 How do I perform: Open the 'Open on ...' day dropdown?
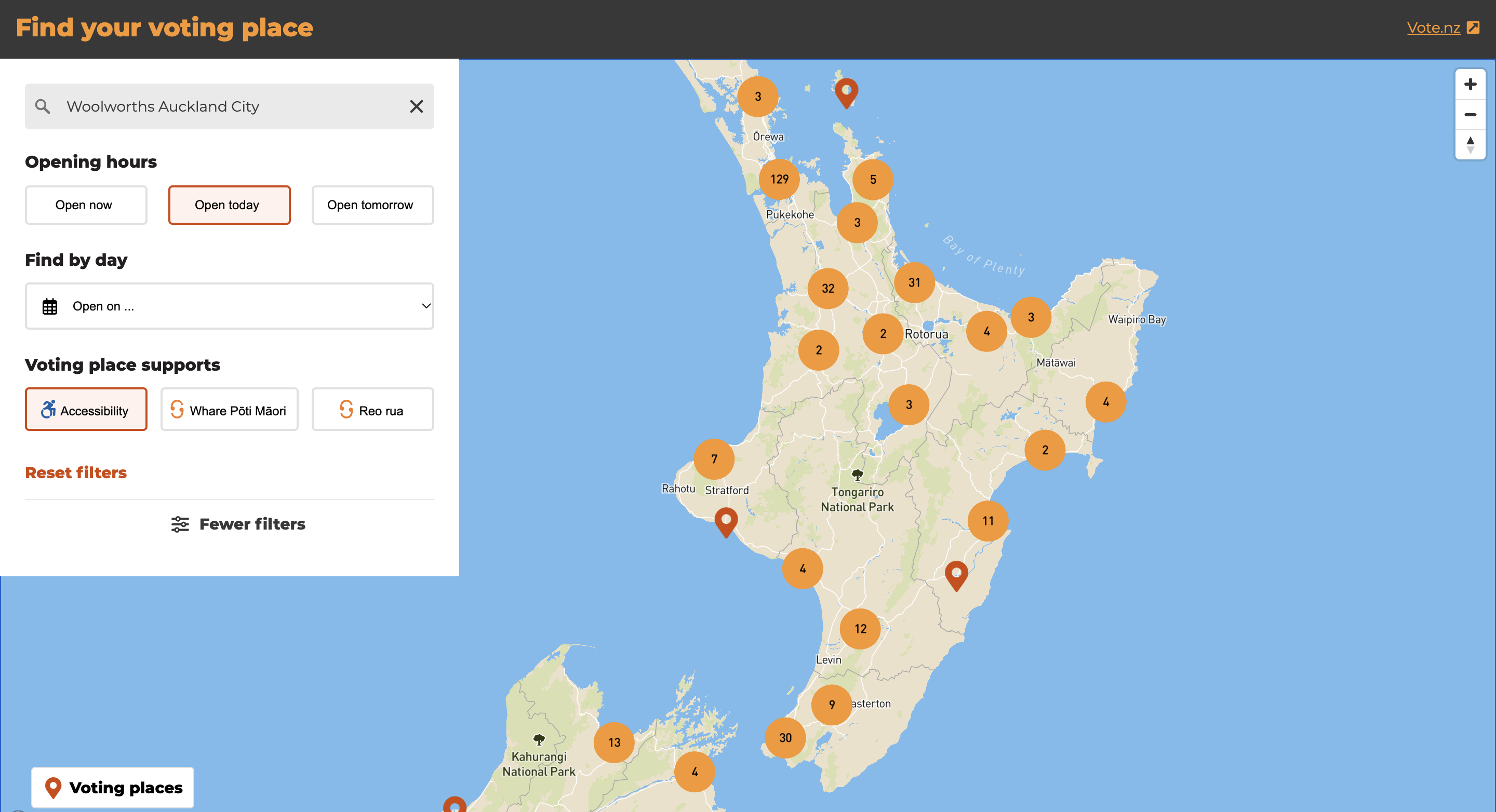[230, 306]
